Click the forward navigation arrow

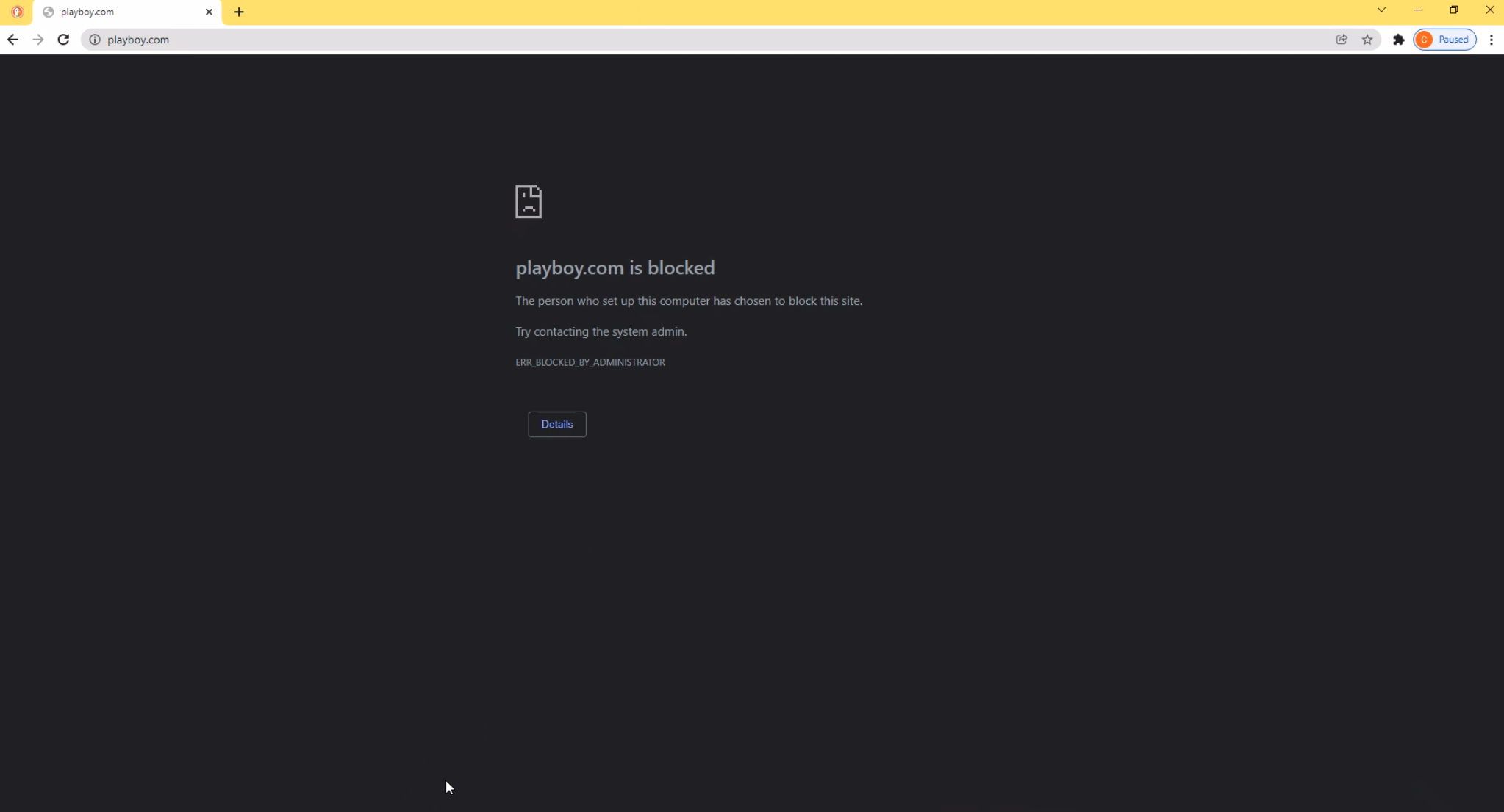[x=38, y=40]
